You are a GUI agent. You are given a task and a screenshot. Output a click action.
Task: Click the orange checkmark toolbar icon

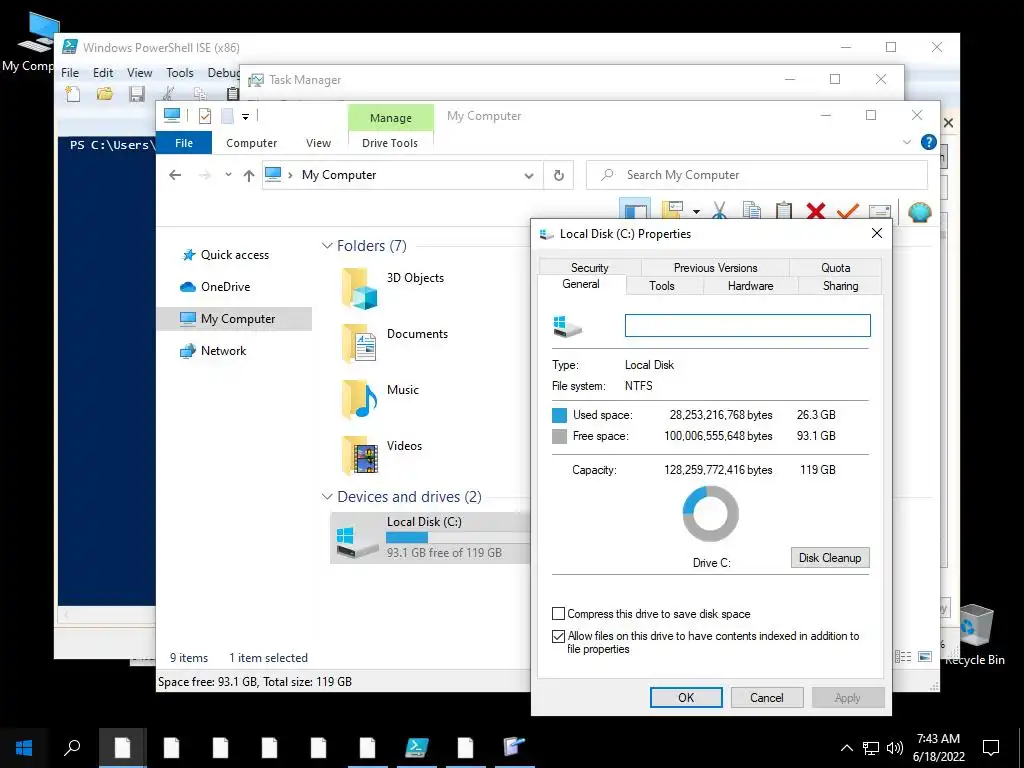[847, 211]
